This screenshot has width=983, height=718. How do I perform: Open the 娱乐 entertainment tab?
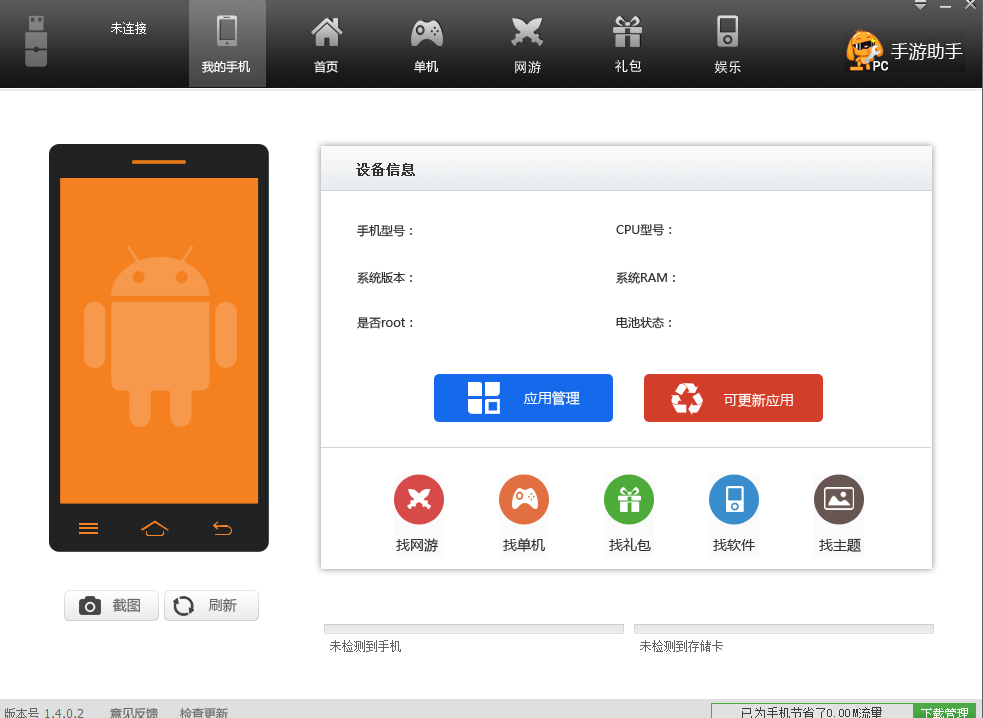coord(727,43)
